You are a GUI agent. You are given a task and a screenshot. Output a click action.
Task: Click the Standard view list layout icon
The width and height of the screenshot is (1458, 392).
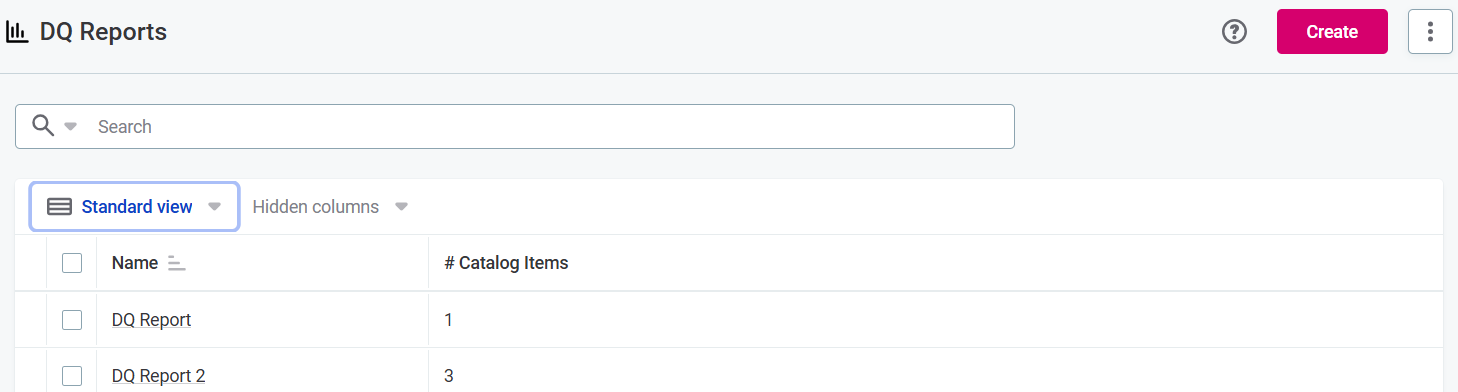coord(60,207)
